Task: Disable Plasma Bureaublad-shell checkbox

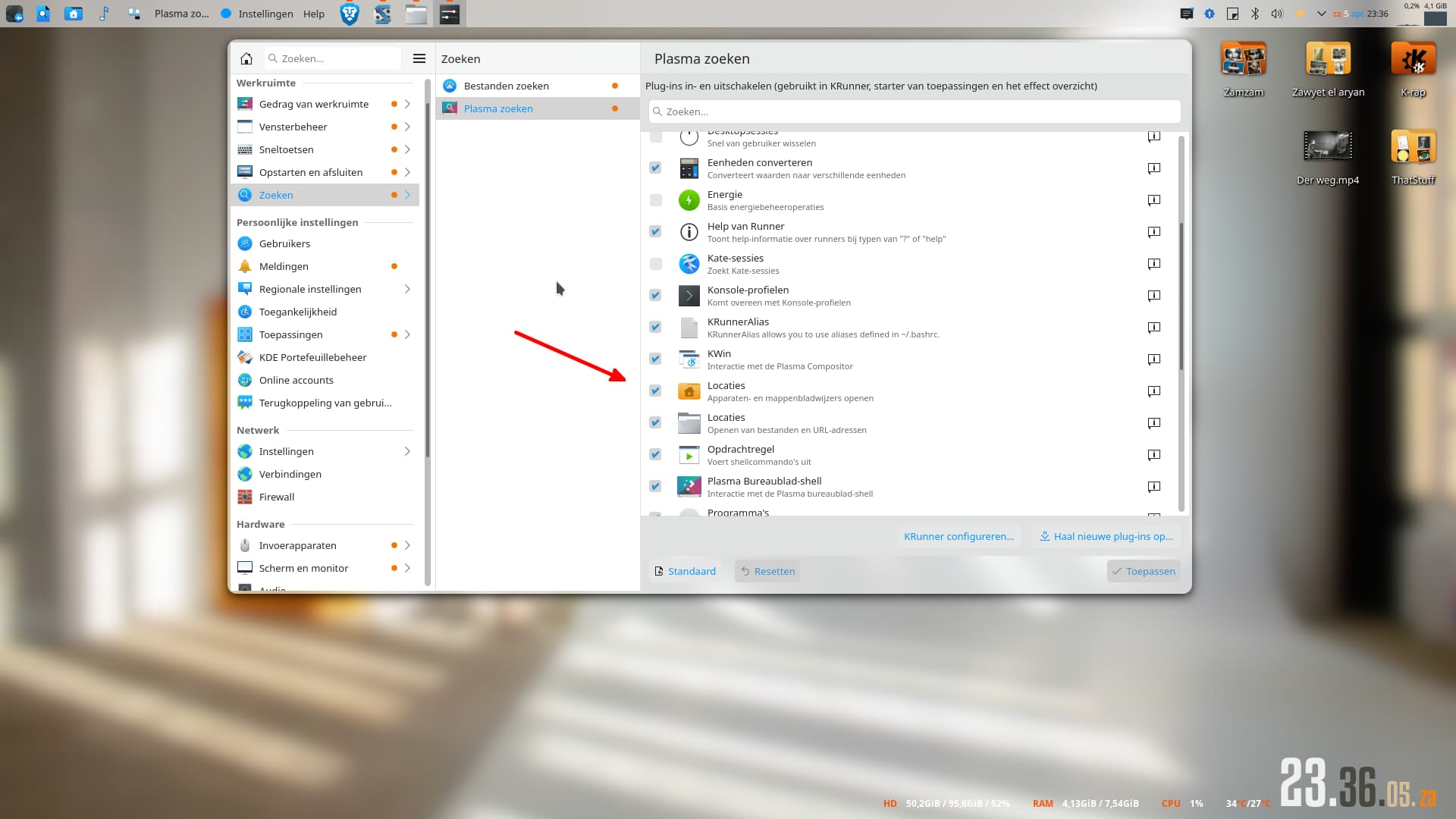Action: click(x=656, y=487)
